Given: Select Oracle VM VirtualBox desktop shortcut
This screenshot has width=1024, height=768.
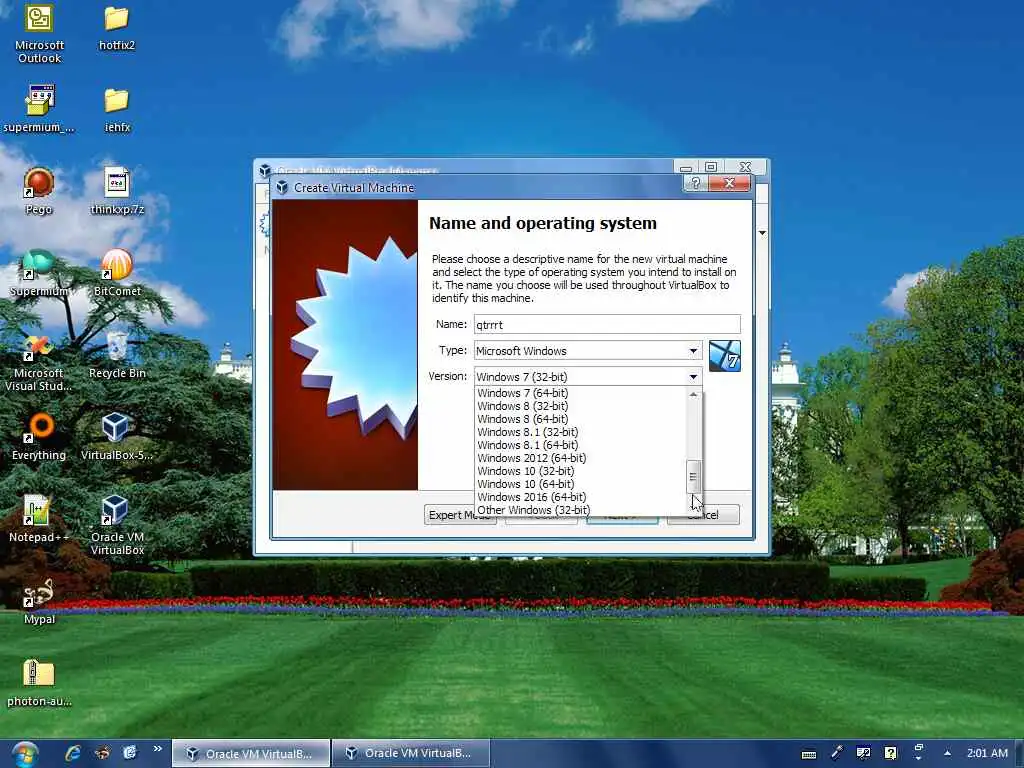Looking at the screenshot, I should point(117,526).
